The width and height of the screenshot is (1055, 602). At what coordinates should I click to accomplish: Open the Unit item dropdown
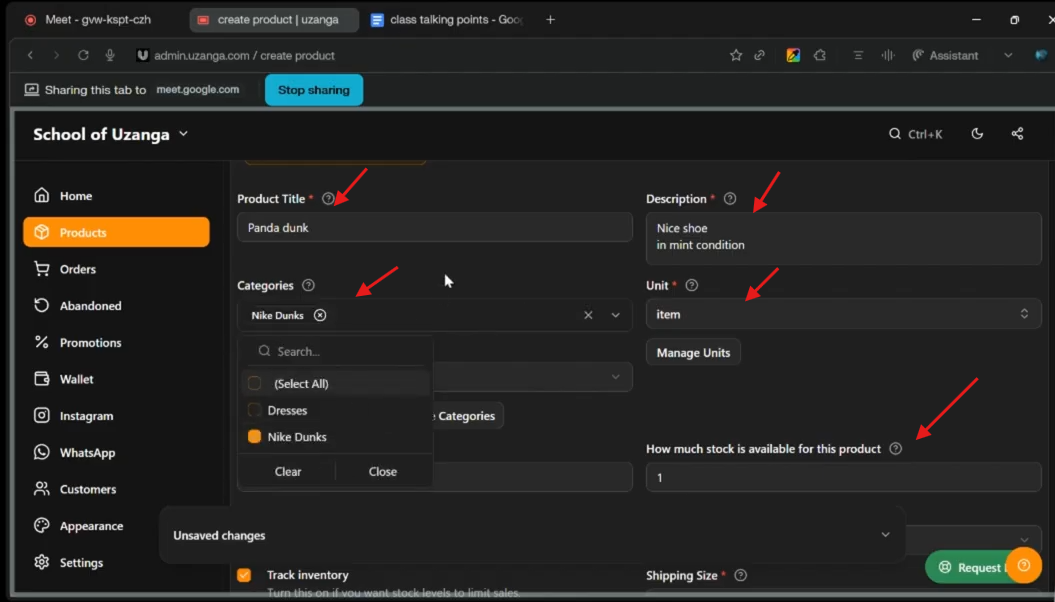pyautogui.click(x=843, y=314)
